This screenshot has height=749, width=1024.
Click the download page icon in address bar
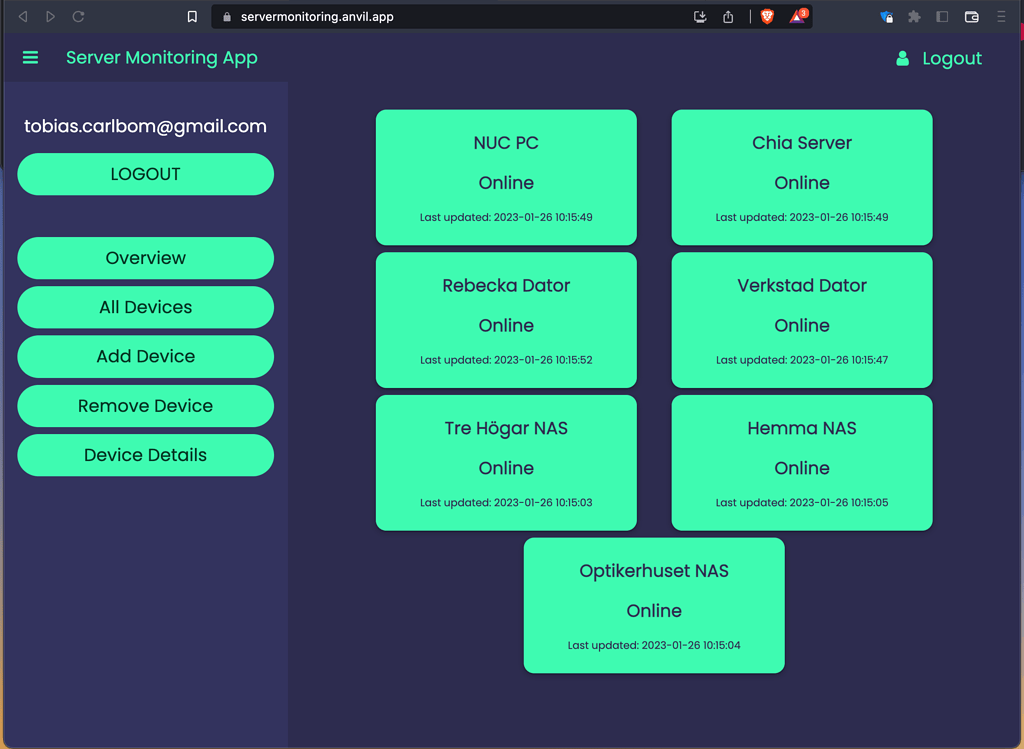tap(700, 16)
